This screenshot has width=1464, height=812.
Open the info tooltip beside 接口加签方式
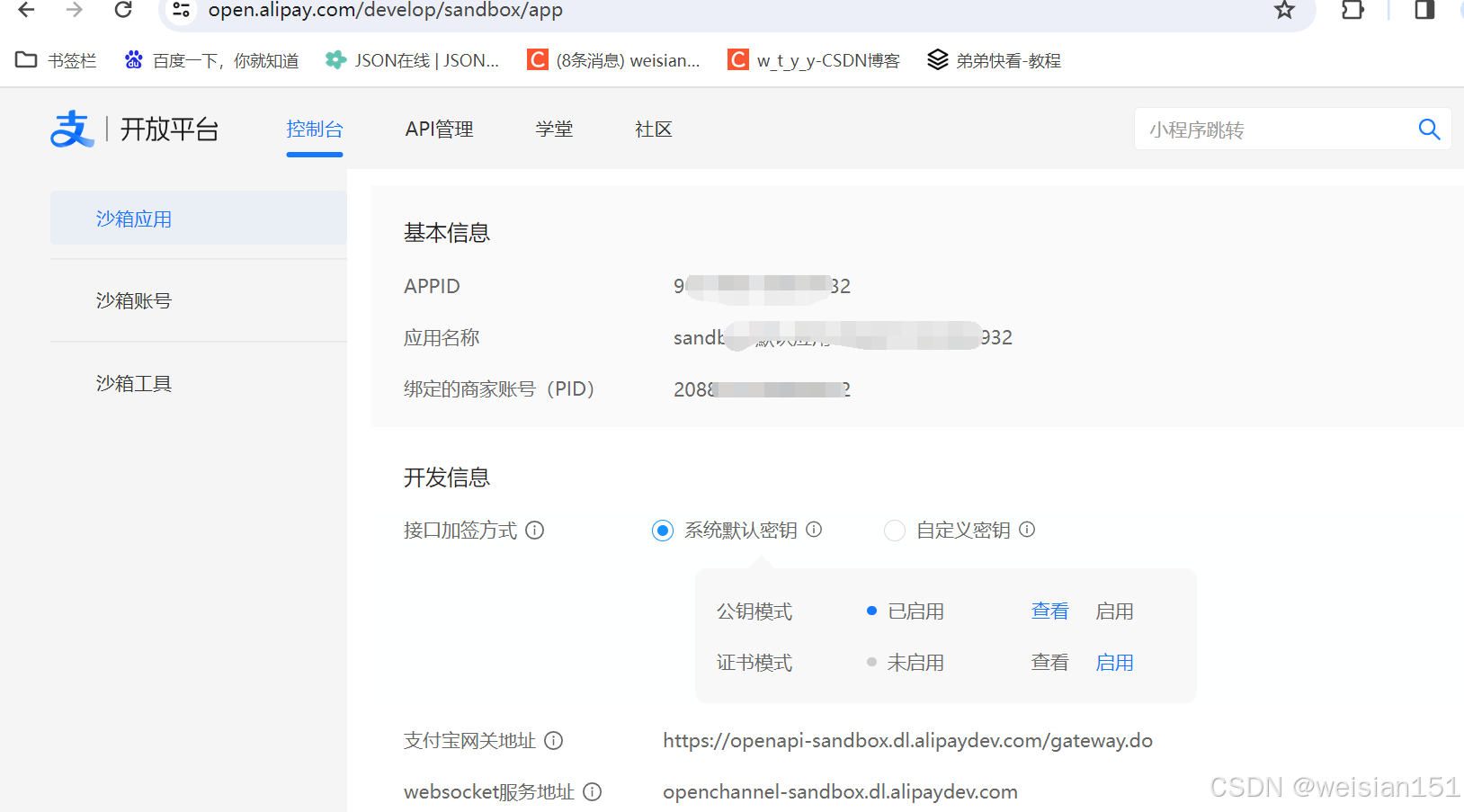pos(535,531)
